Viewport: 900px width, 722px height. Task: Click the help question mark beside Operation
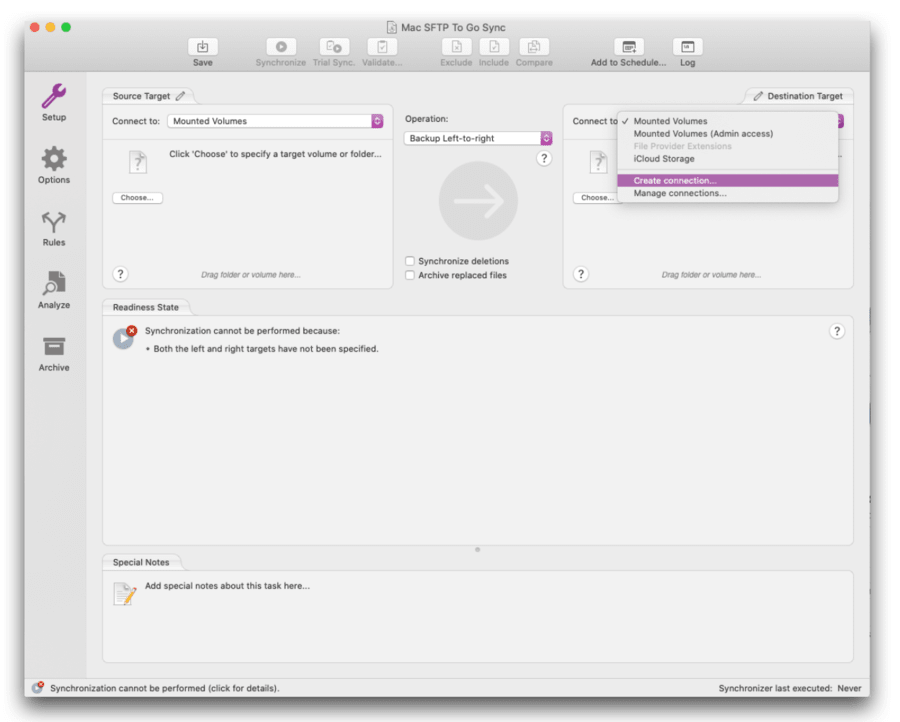click(543, 158)
